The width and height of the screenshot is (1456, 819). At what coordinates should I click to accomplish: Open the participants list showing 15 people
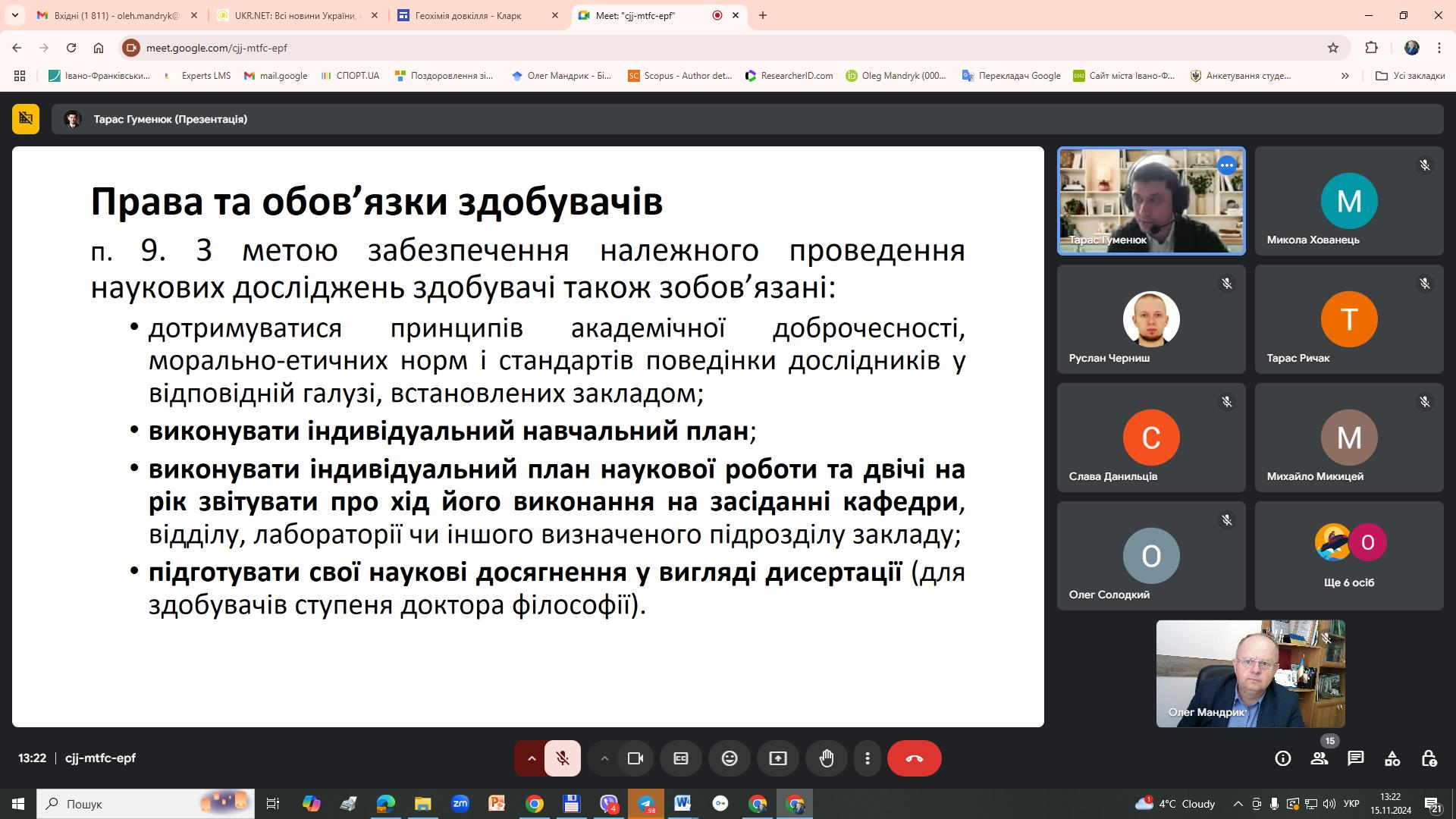coord(1319,758)
